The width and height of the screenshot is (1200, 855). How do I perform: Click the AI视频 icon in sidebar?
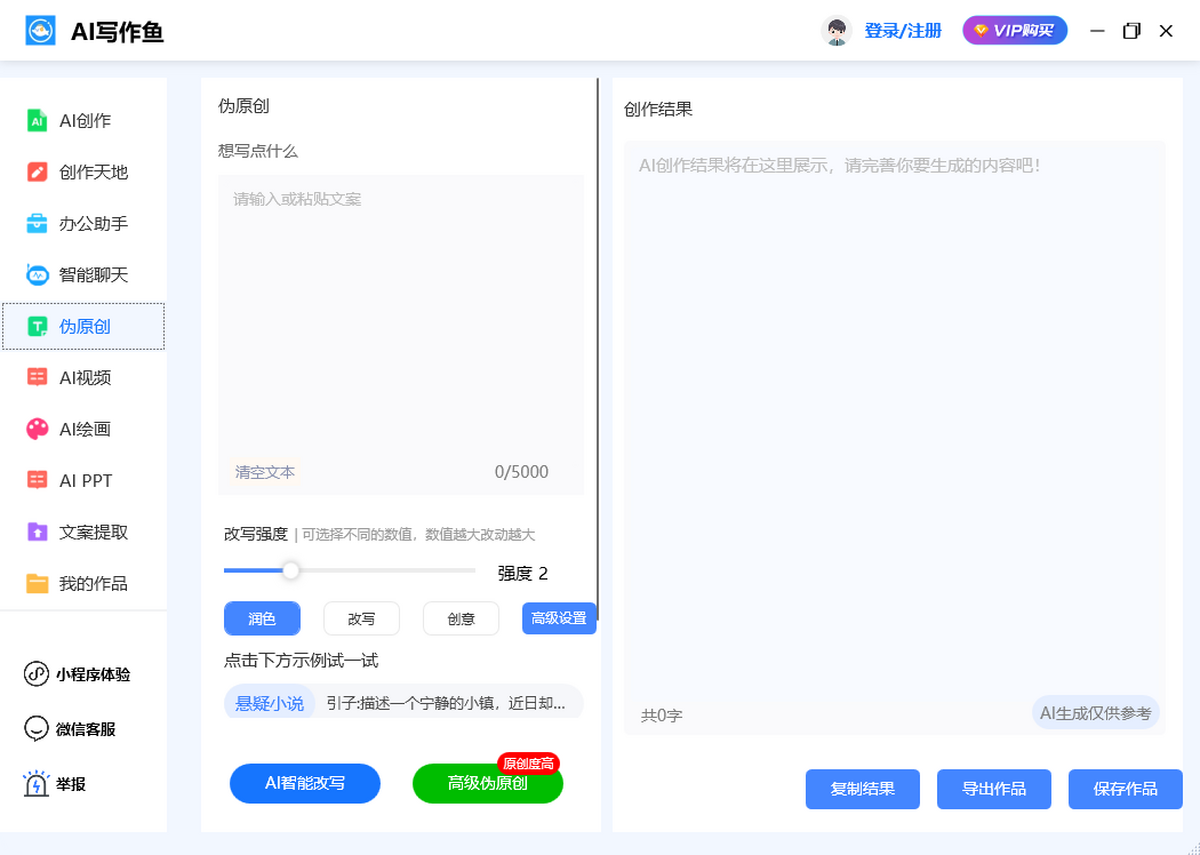[x=37, y=377]
